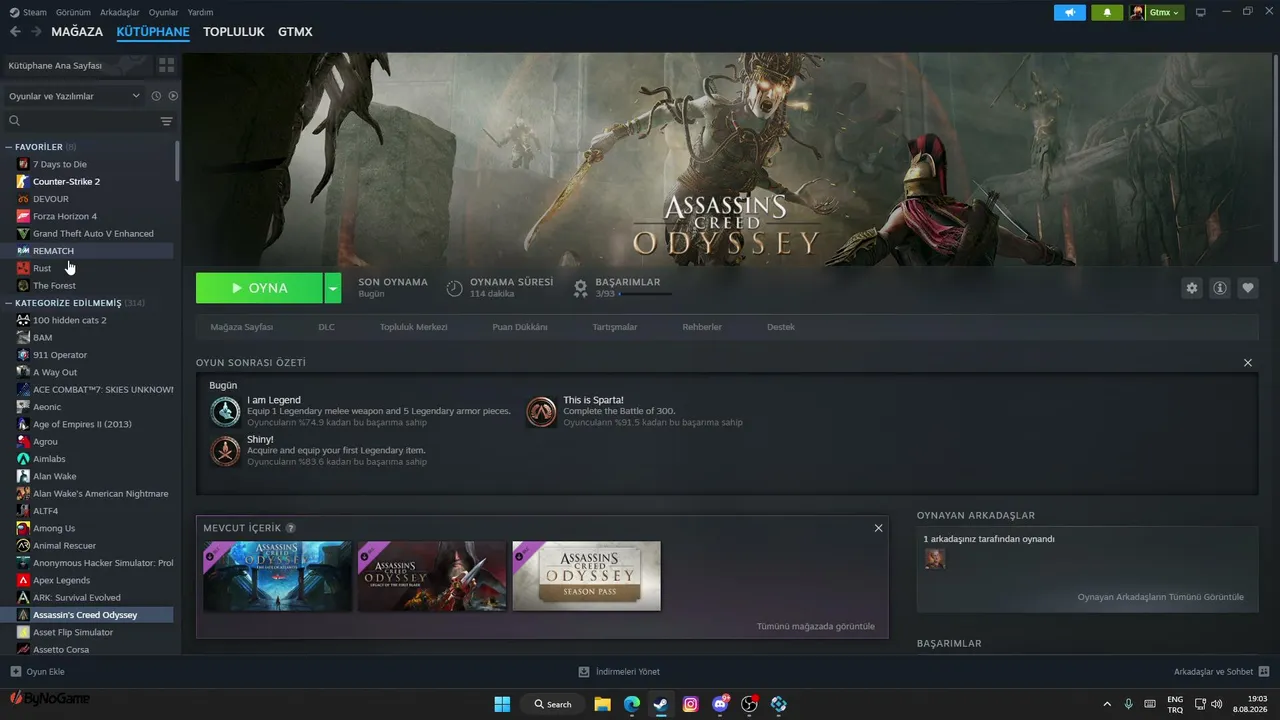The image size is (1280, 720).
Task: Go forward with the right navigation arrow
Action: pyautogui.click(x=36, y=32)
